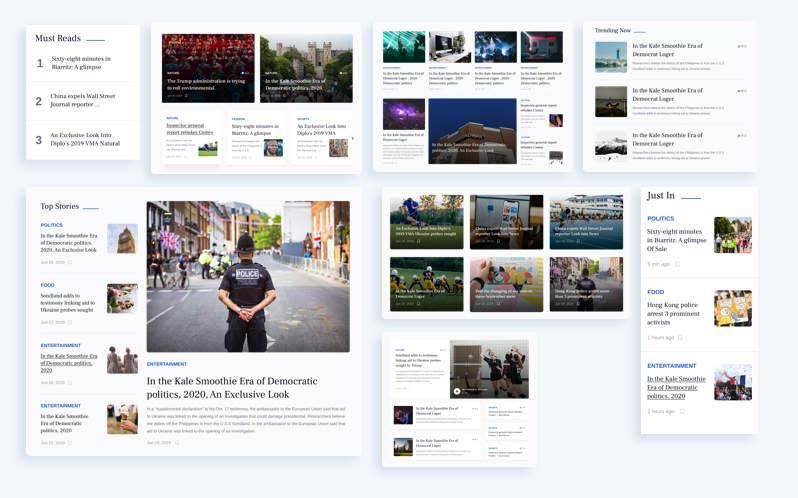Click next arrow on the article carousel

(352, 139)
